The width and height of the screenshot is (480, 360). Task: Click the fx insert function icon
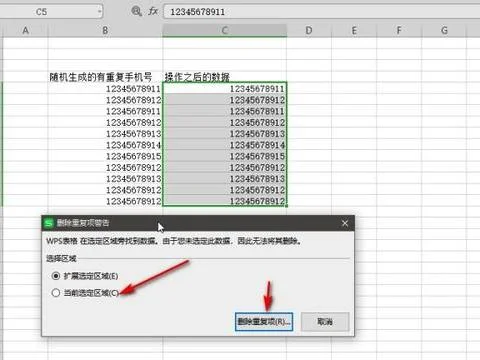(x=153, y=11)
